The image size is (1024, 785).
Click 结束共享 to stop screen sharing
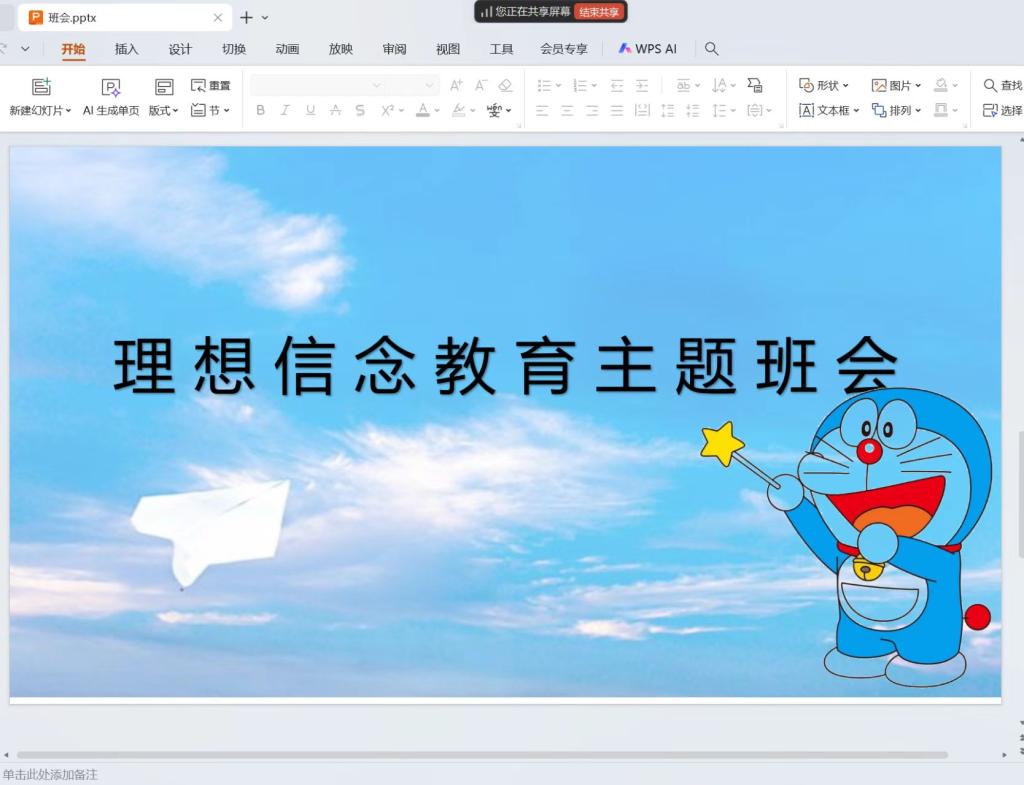tap(600, 12)
